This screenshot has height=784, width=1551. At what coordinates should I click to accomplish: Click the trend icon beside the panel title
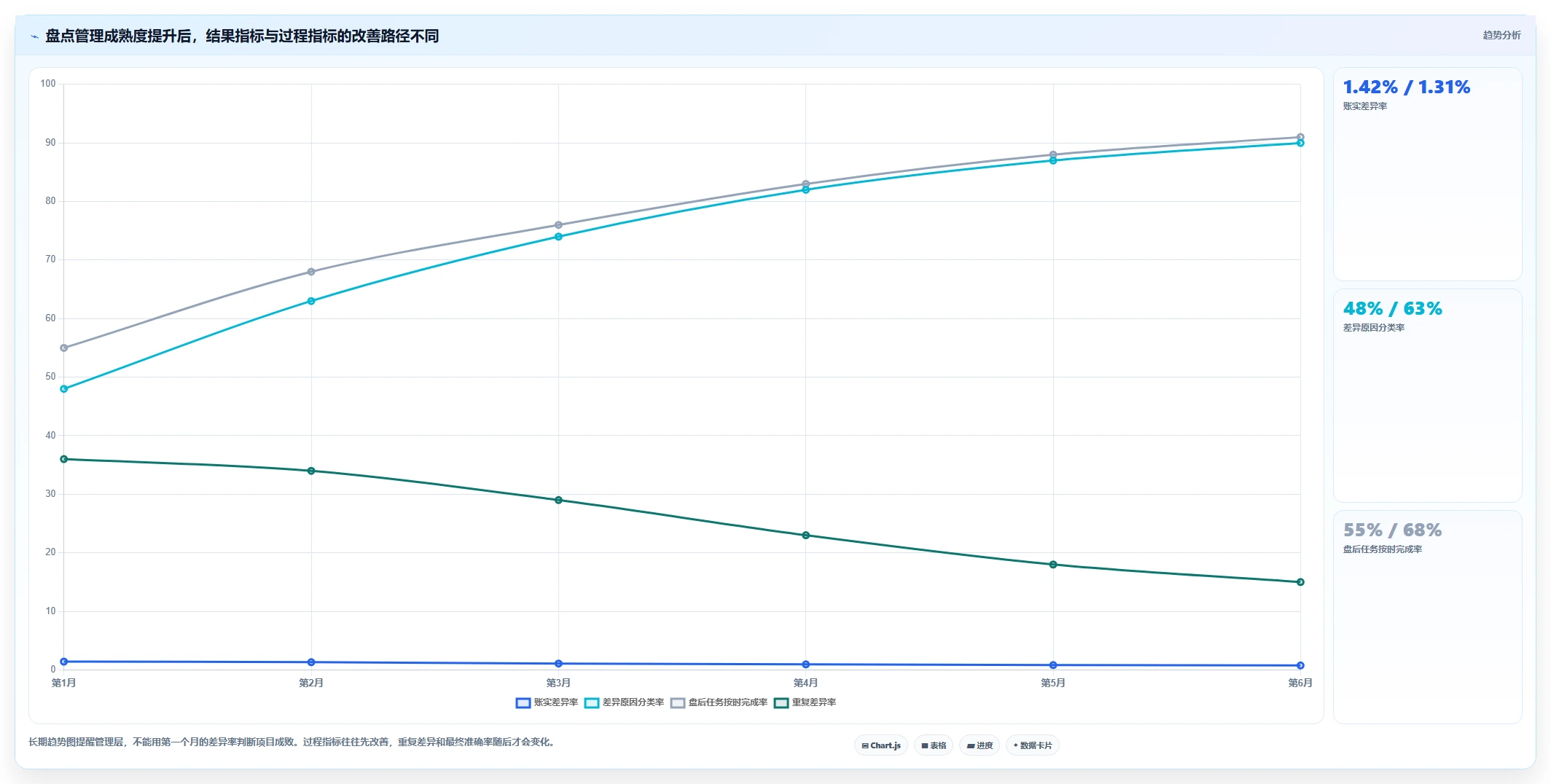[x=34, y=36]
